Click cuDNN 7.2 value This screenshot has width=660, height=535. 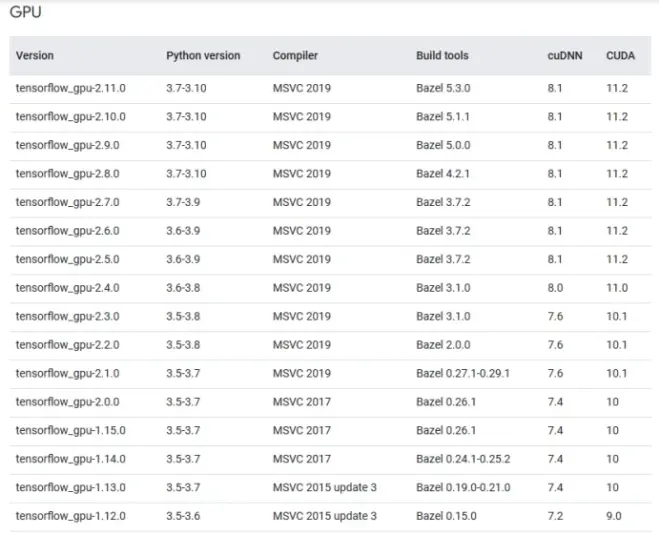[555, 516]
